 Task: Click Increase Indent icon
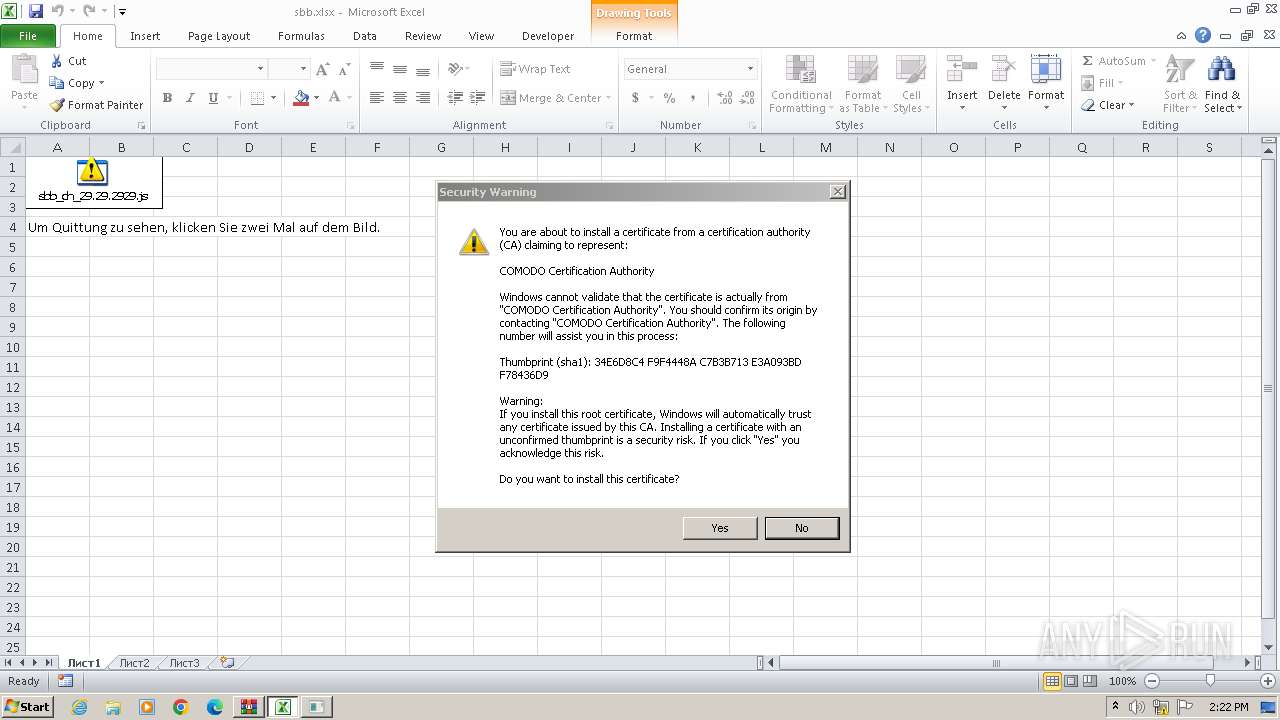point(478,98)
